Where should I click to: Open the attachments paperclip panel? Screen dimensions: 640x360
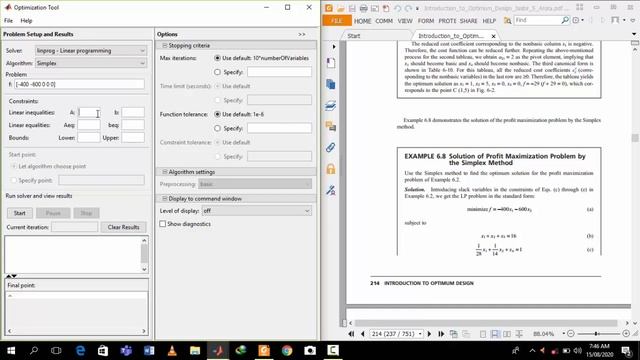(331, 148)
